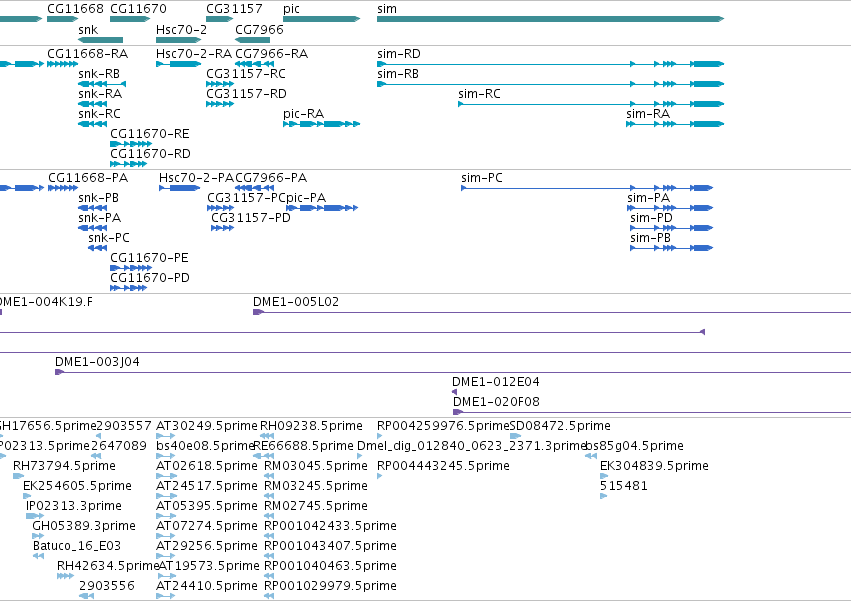Open the sim-RC transcript label
Screen dimensions: 851x601
pos(479,94)
